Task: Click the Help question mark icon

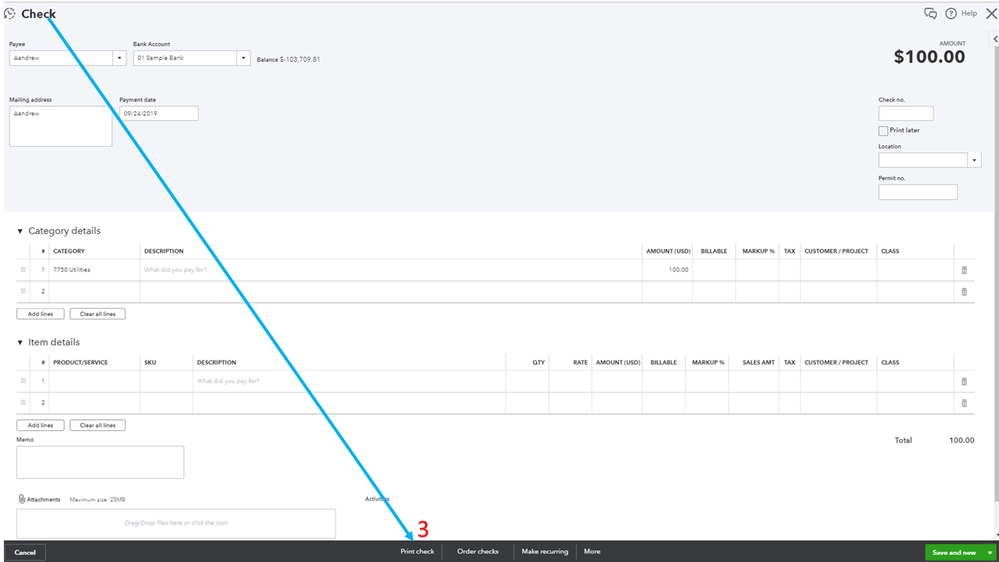Action: tap(951, 13)
